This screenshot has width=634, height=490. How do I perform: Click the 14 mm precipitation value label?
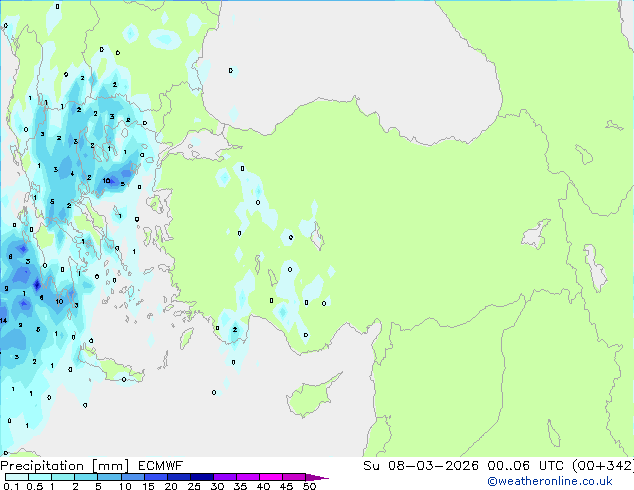[4, 321]
